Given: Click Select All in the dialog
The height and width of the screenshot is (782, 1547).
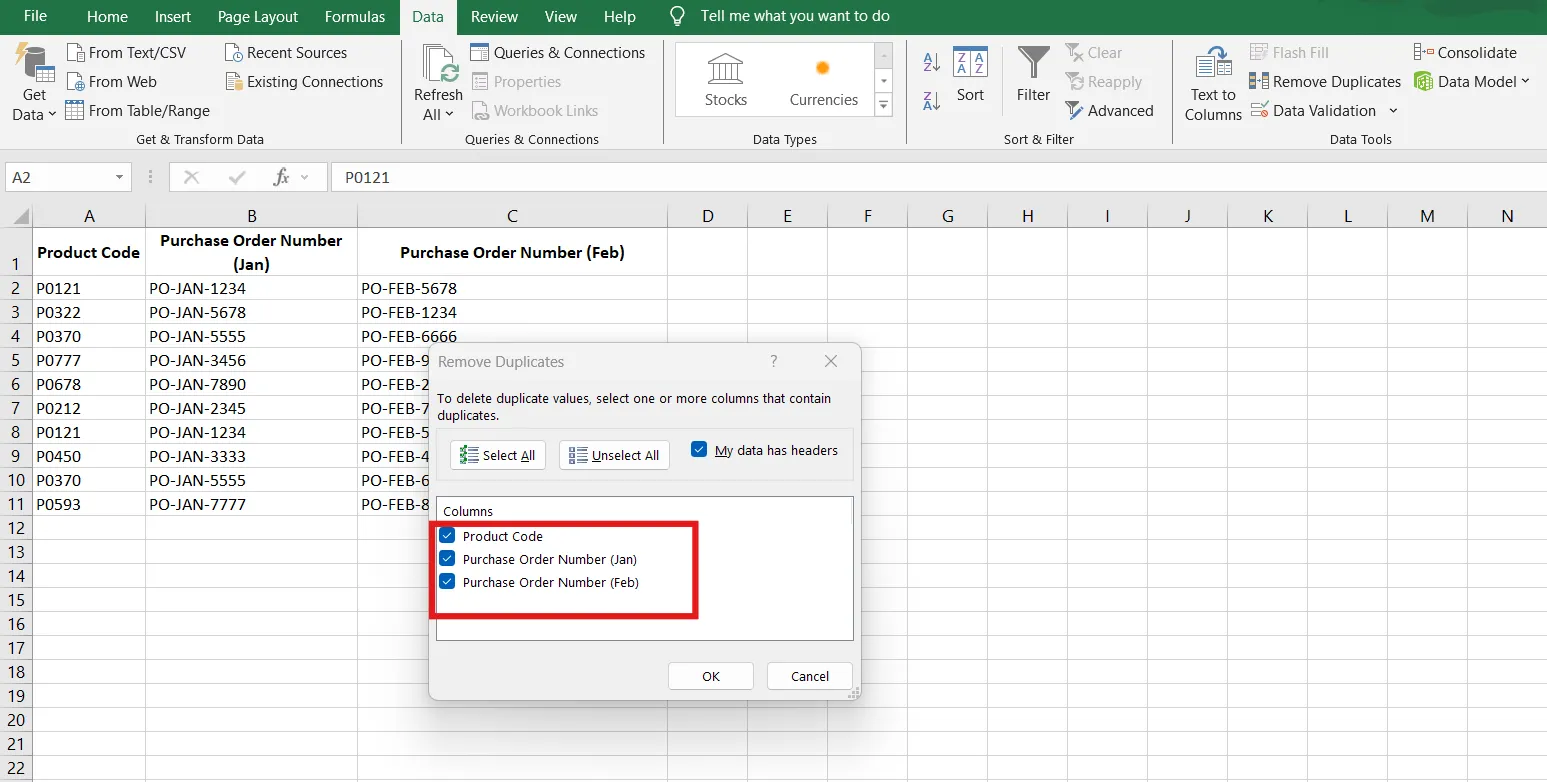Looking at the screenshot, I should tap(497, 455).
